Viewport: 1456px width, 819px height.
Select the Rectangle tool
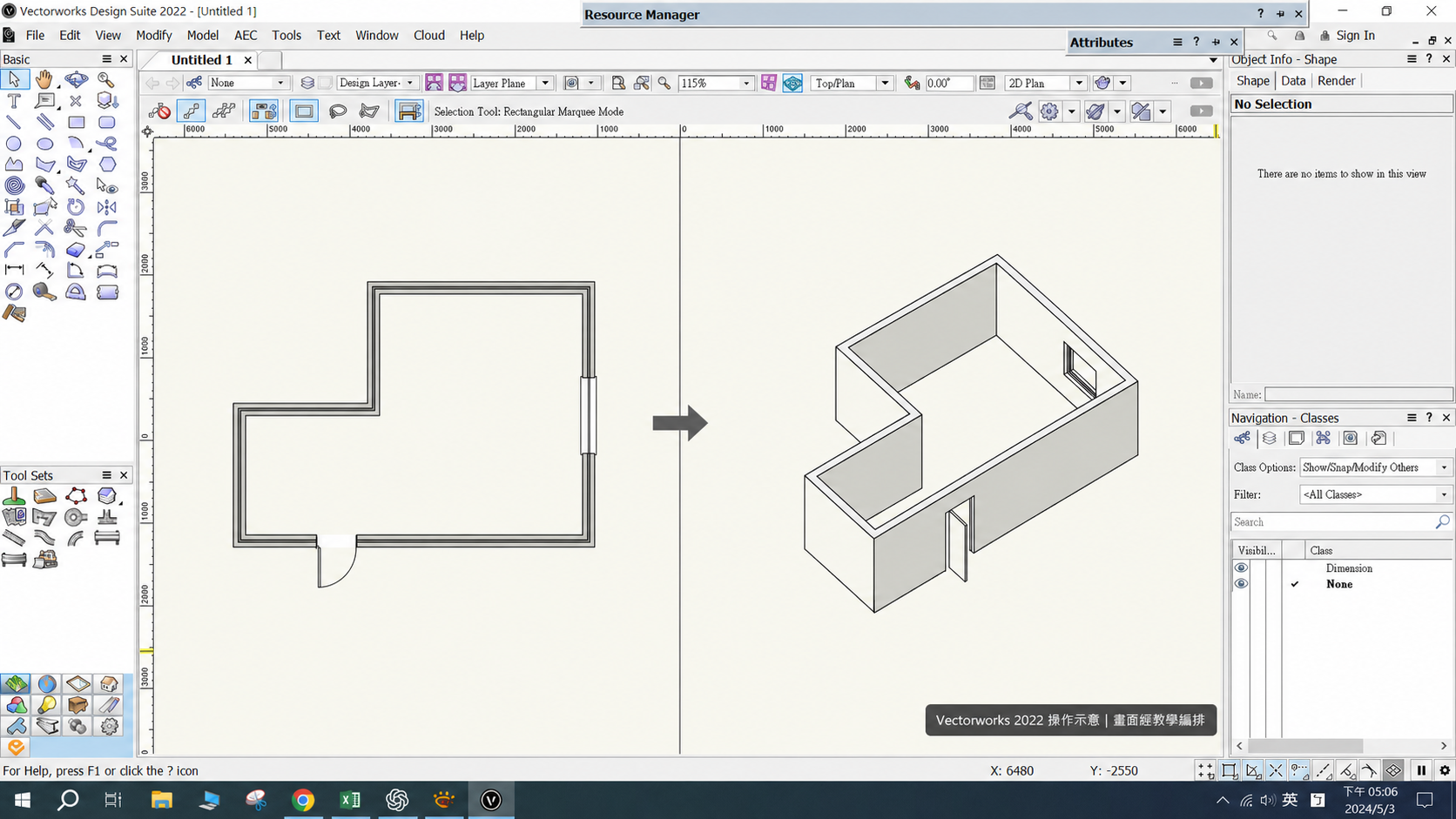[x=76, y=122]
